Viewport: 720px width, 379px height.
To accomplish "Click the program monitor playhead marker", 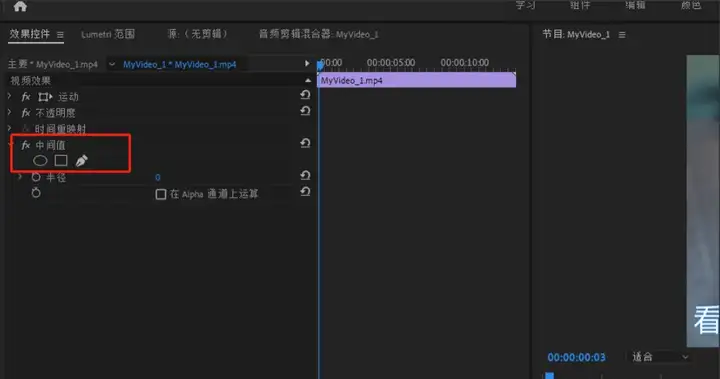I will [549, 375].
